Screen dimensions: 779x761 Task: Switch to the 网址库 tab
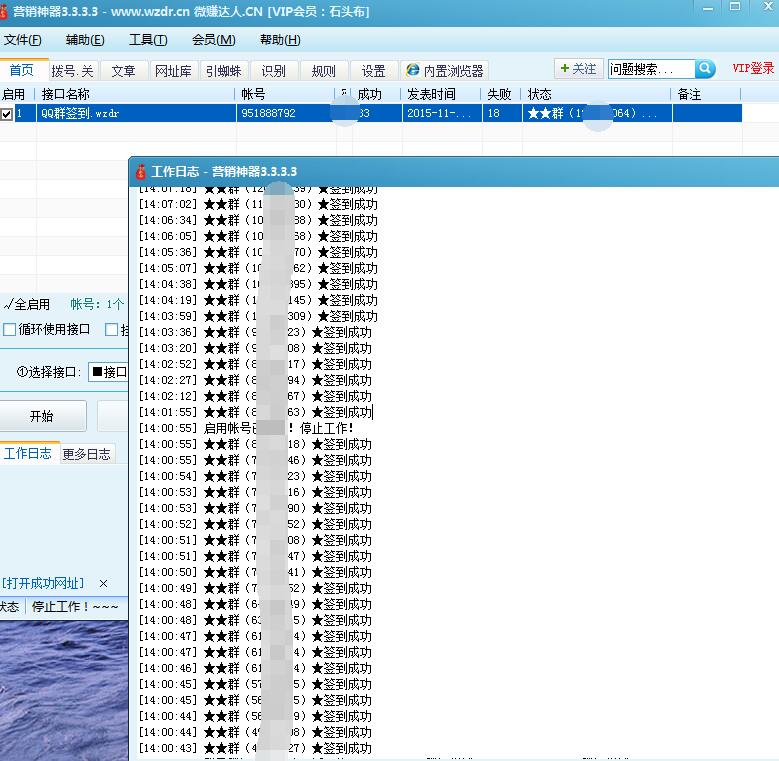coord(173,71)
